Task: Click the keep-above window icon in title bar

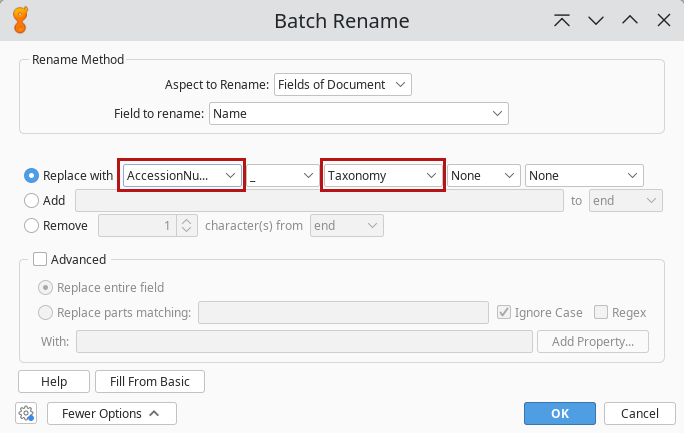Action: pyautogui.click(x=563, y=21)
